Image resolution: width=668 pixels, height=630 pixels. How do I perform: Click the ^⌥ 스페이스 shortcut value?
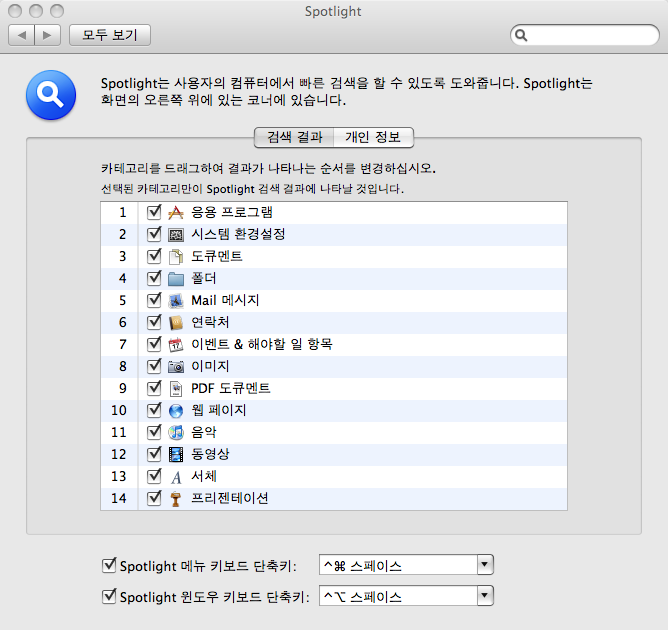click(x=363, y=597)
